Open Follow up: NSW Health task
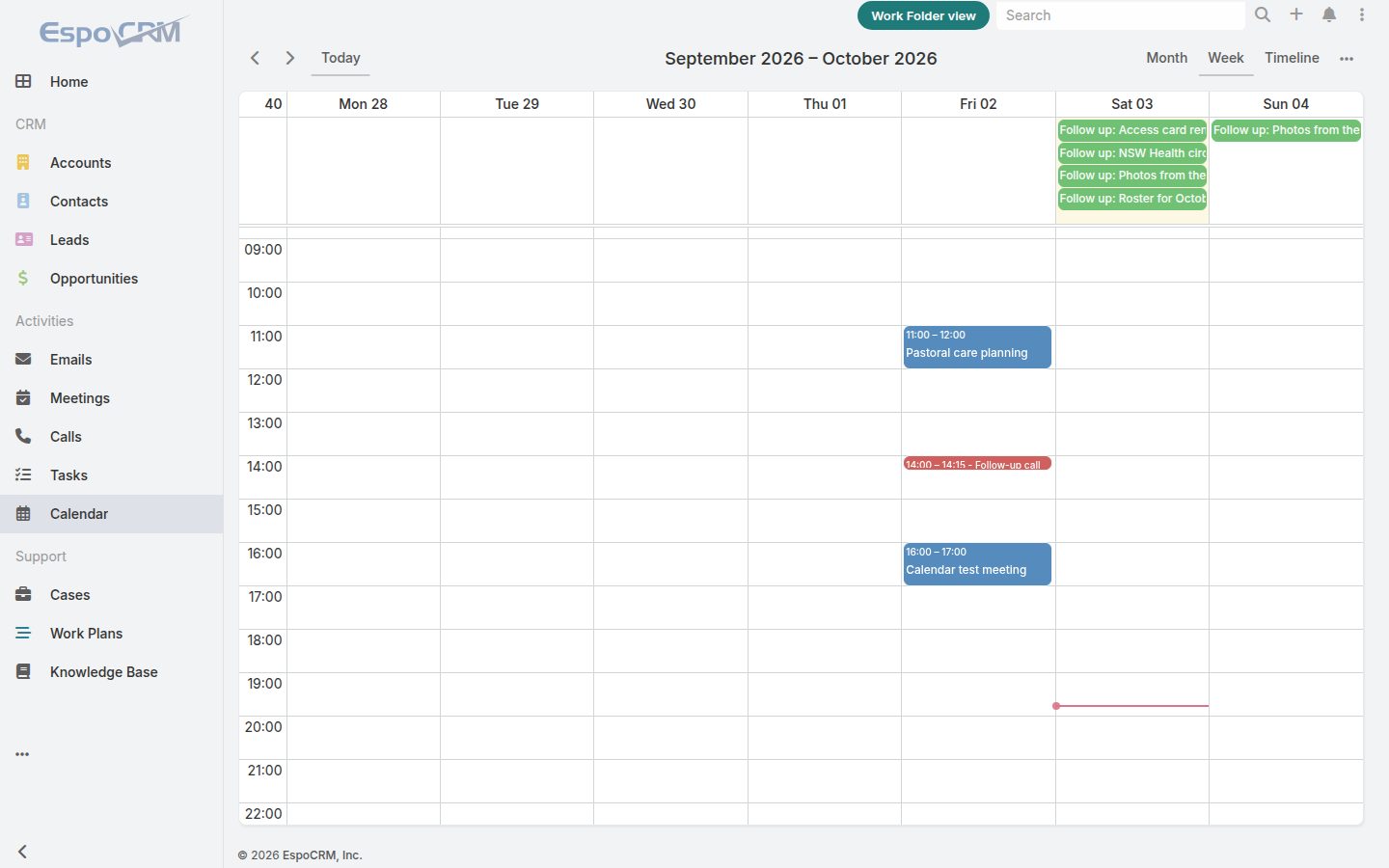 click(1131, 153)
